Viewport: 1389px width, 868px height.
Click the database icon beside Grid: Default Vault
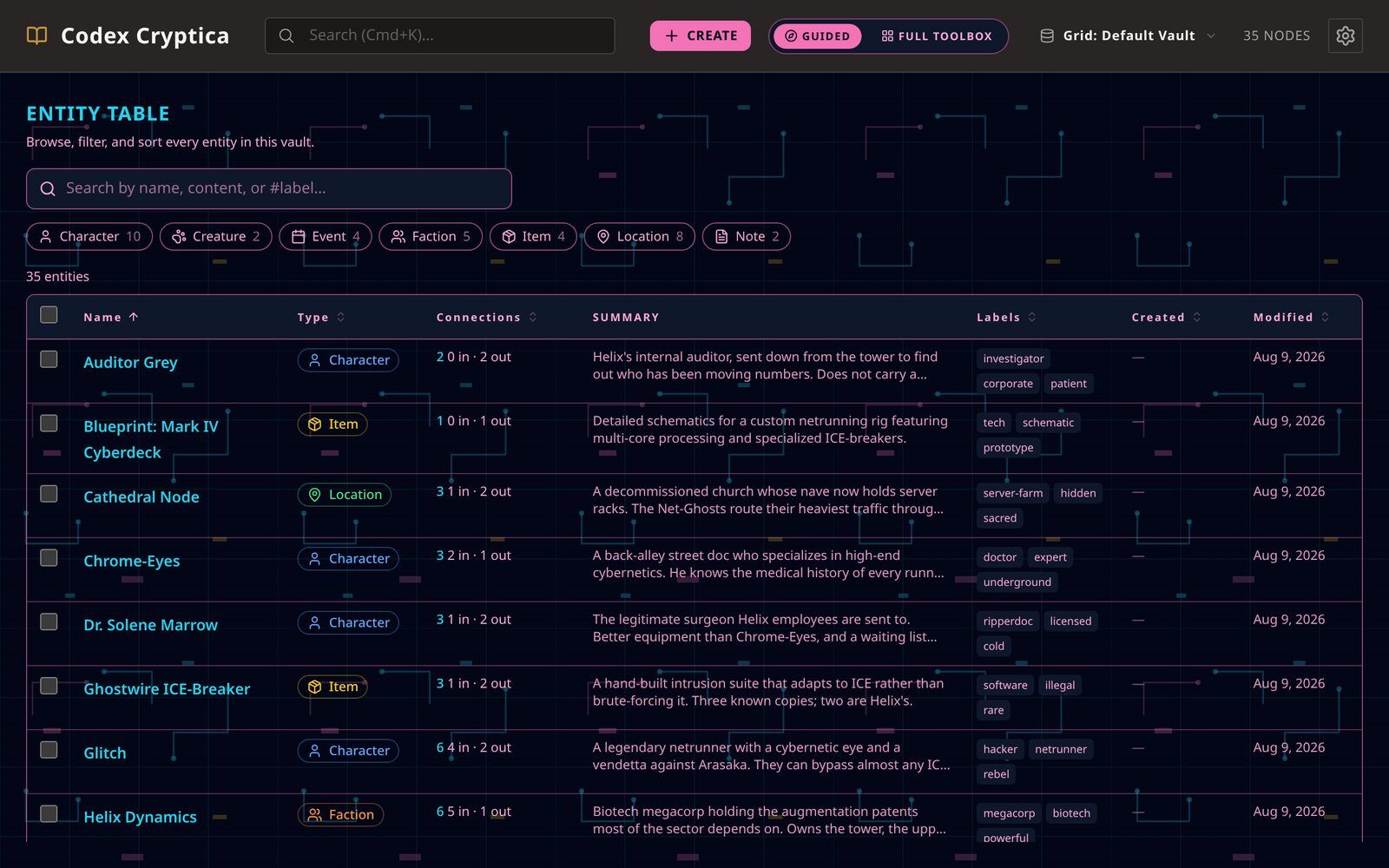click(1047, 36)
